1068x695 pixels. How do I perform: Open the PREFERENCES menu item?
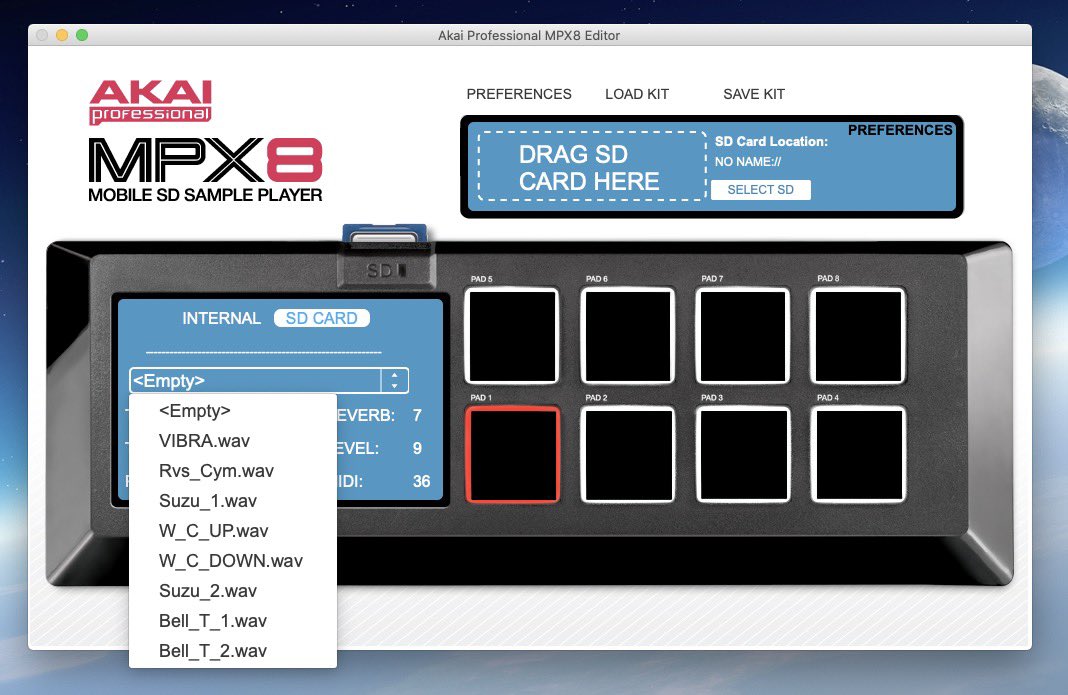point(518,94)
